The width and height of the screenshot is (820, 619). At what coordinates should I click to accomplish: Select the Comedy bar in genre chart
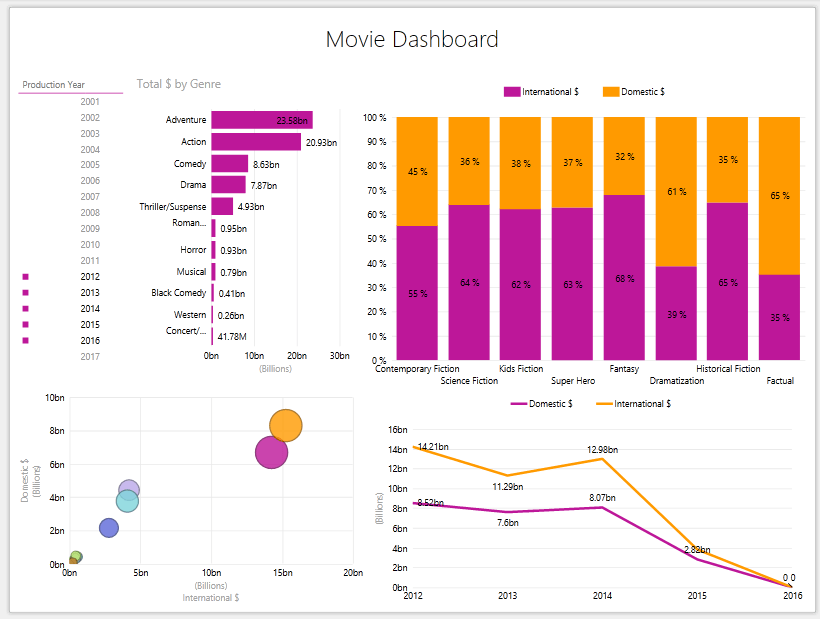click(x=230, y=164)
